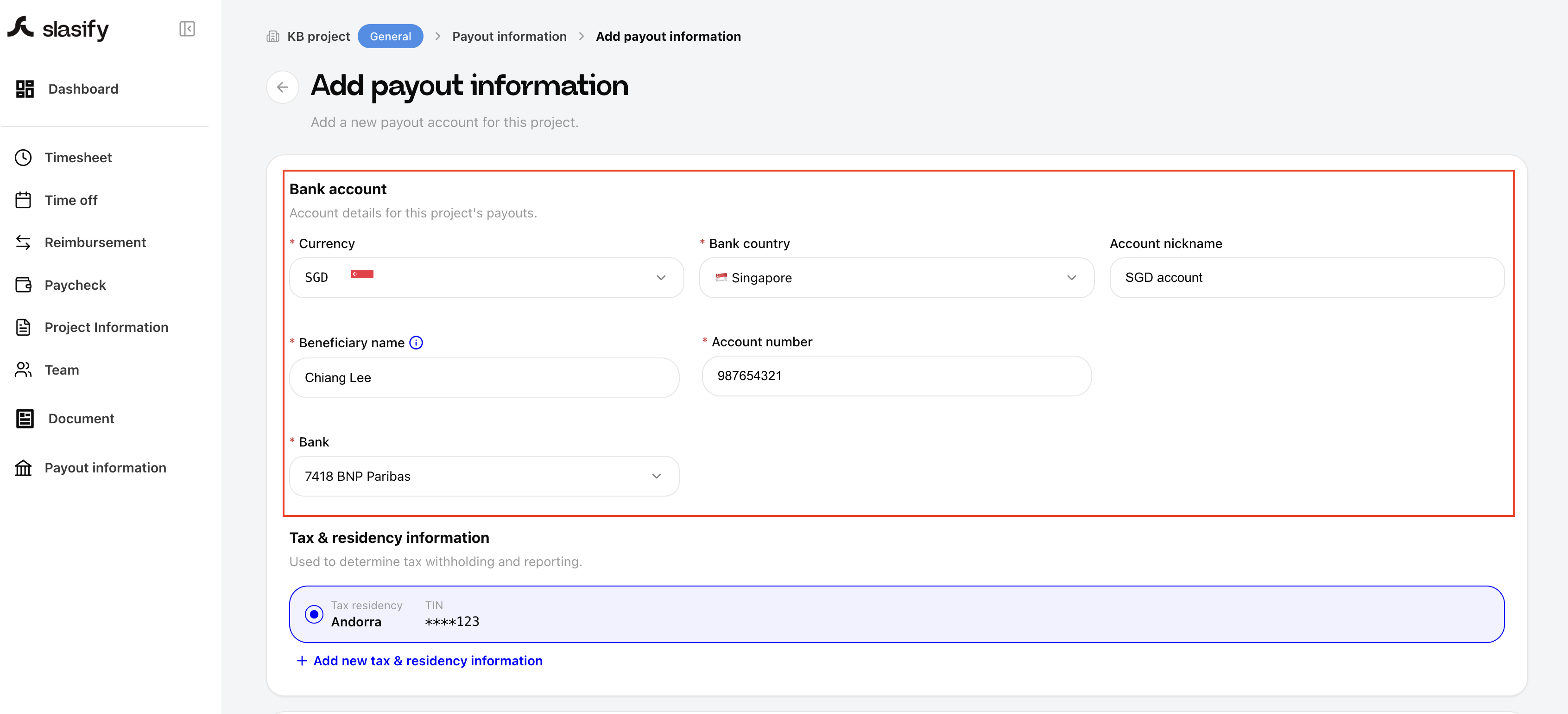This screenshot has height=714, width=1568.
Task: Click the Beneficiary name field
Action: click(484, 378)
